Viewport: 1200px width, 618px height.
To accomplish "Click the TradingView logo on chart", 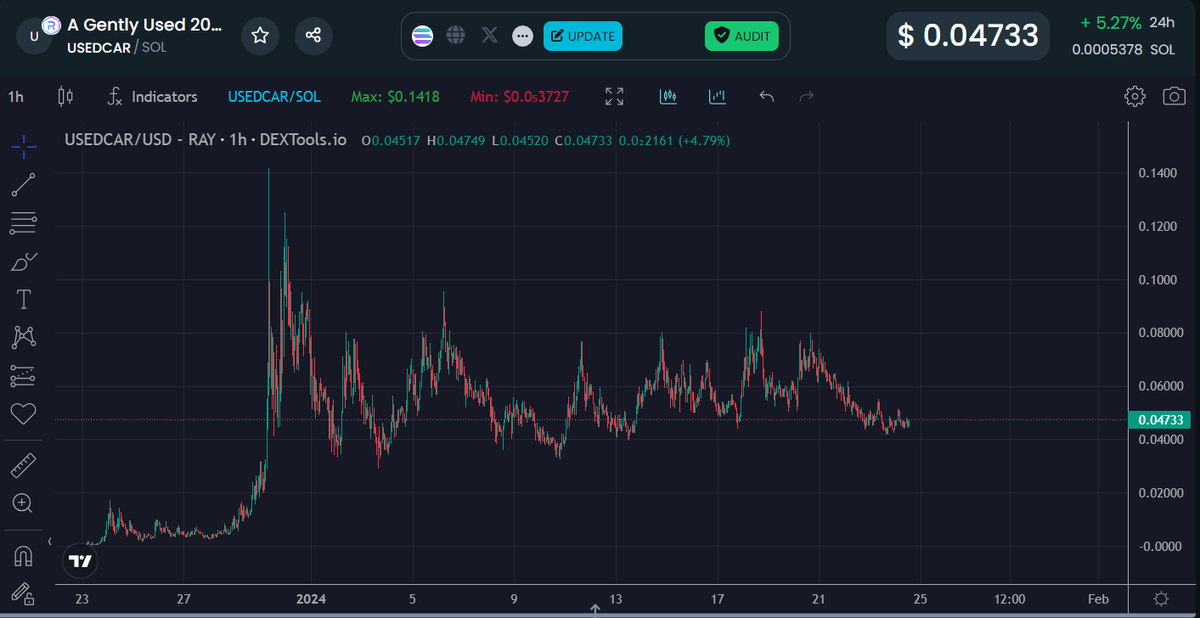I will [80, 561].
